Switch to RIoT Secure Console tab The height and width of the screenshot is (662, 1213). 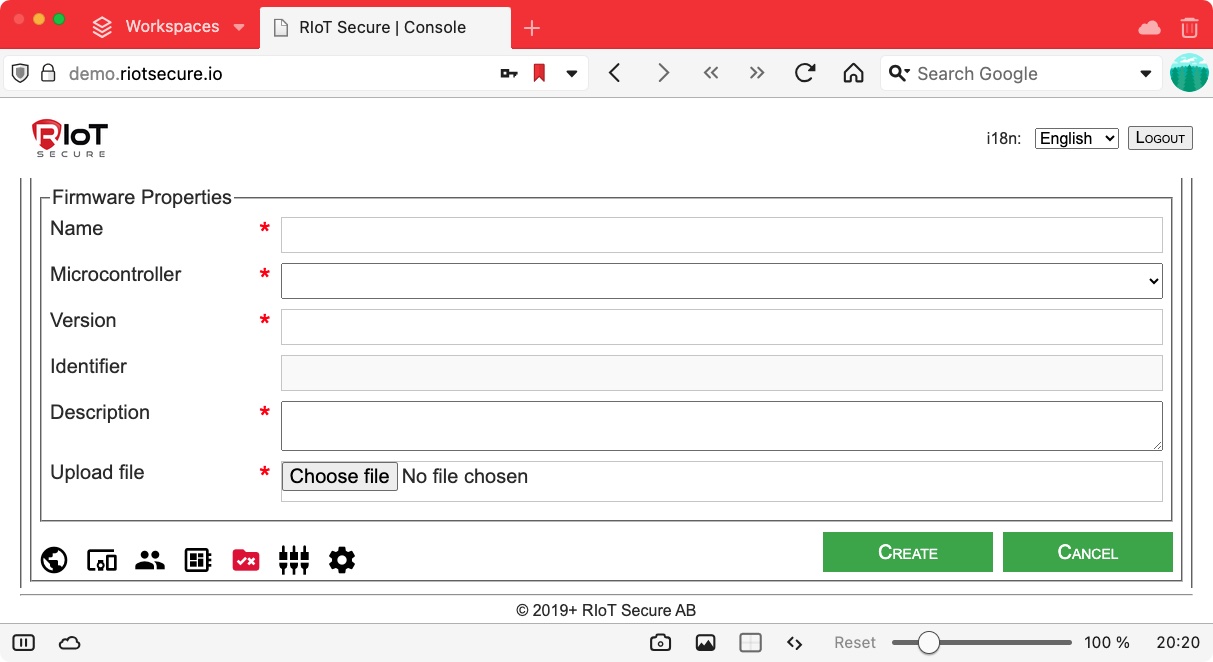pos(382,27)
